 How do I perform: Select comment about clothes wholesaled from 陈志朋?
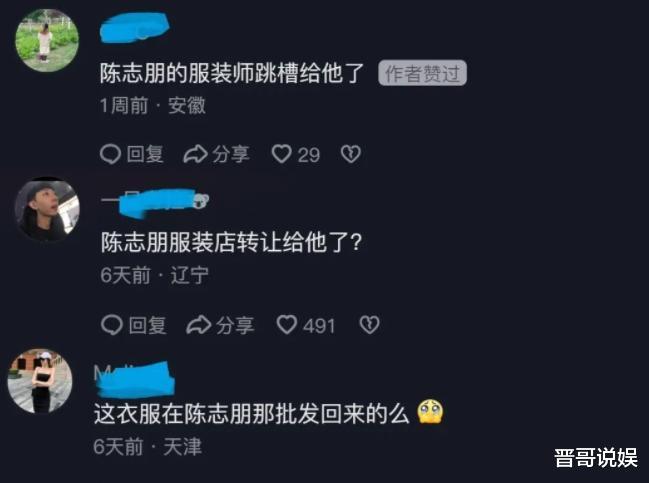point(269,413)
